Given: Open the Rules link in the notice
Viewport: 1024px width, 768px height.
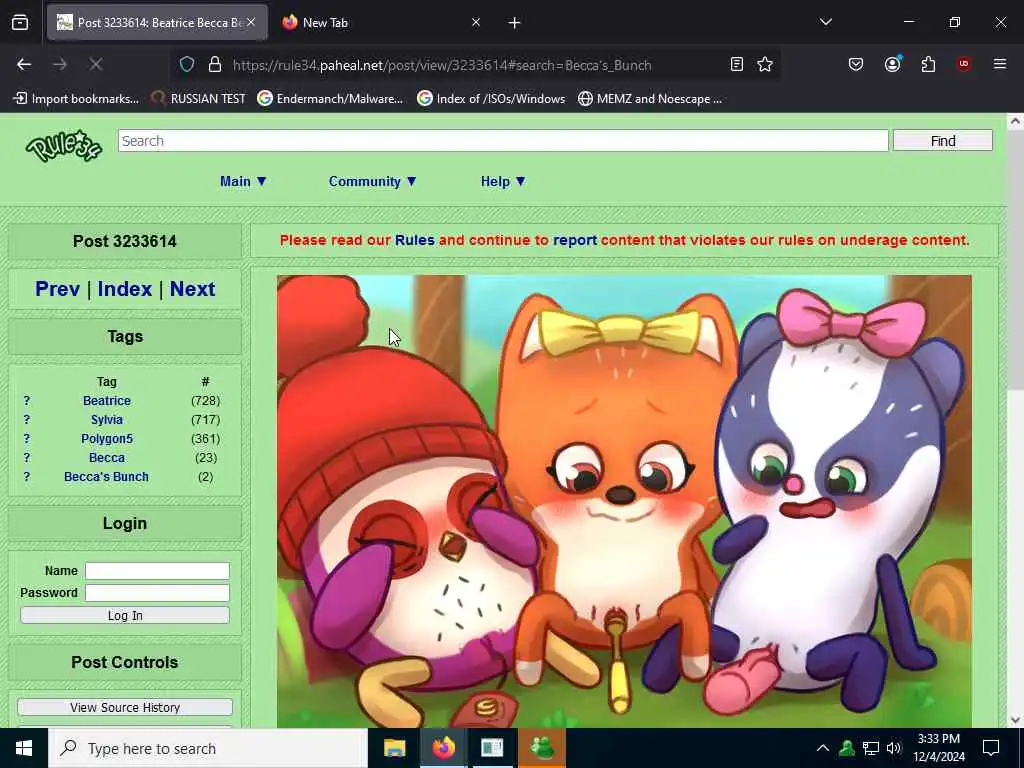Looking at the screenshot, I should click(415, 240).
